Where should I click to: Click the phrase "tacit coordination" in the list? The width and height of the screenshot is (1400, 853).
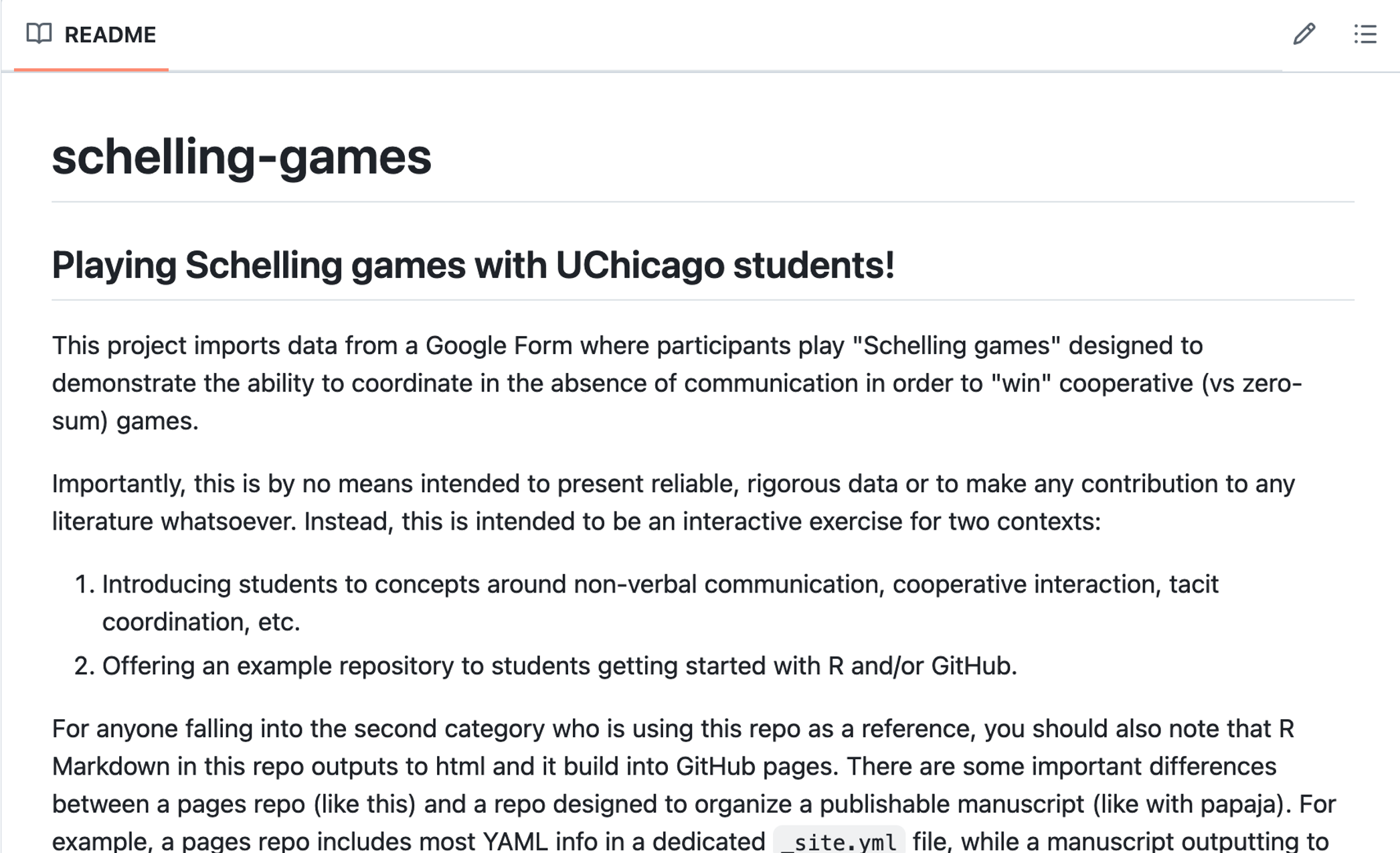click(x=1193, y=585)
